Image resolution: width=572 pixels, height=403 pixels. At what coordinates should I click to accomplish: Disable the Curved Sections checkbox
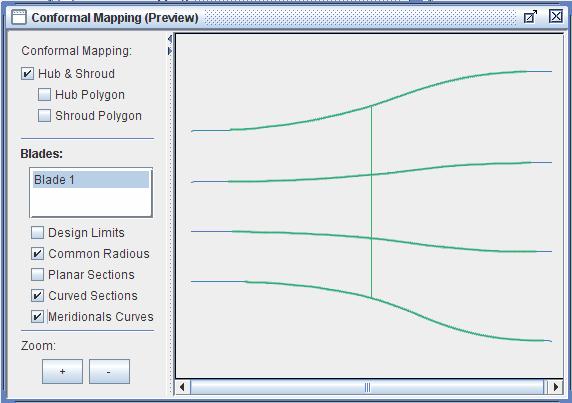[37, 295]
